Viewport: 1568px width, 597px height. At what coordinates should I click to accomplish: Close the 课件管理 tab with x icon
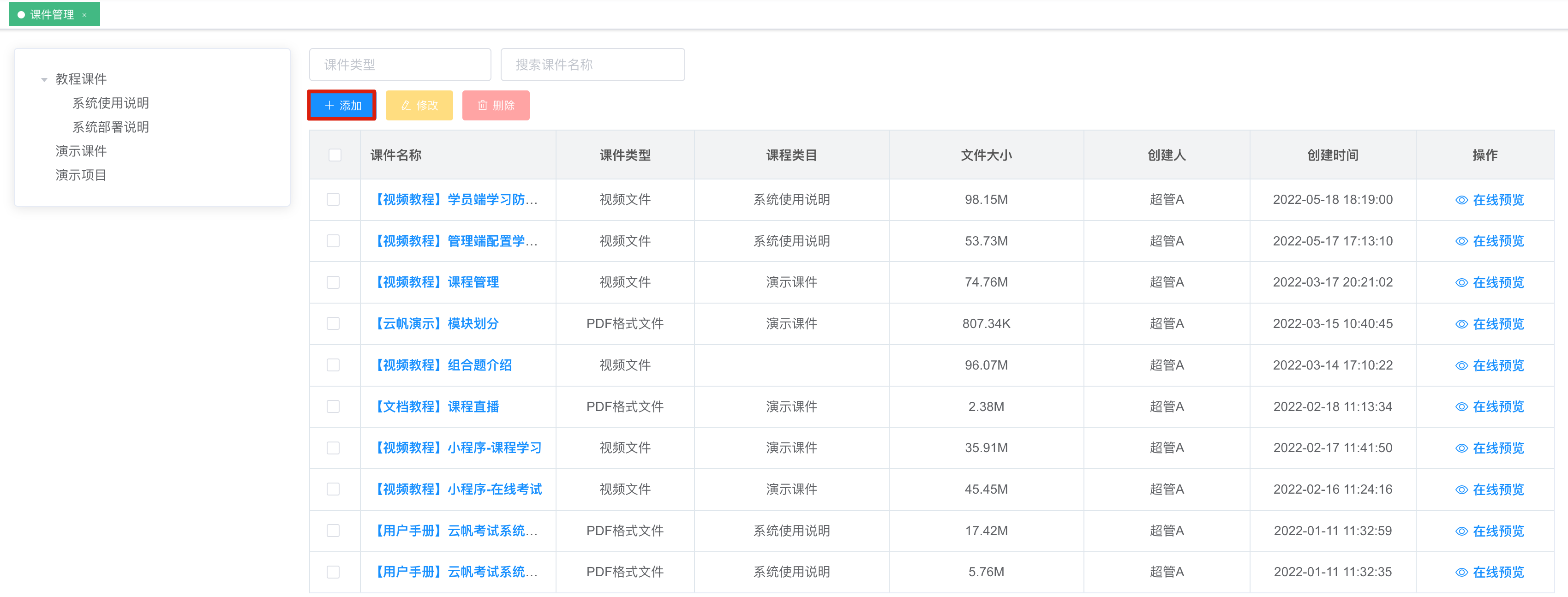click(84, 15)
